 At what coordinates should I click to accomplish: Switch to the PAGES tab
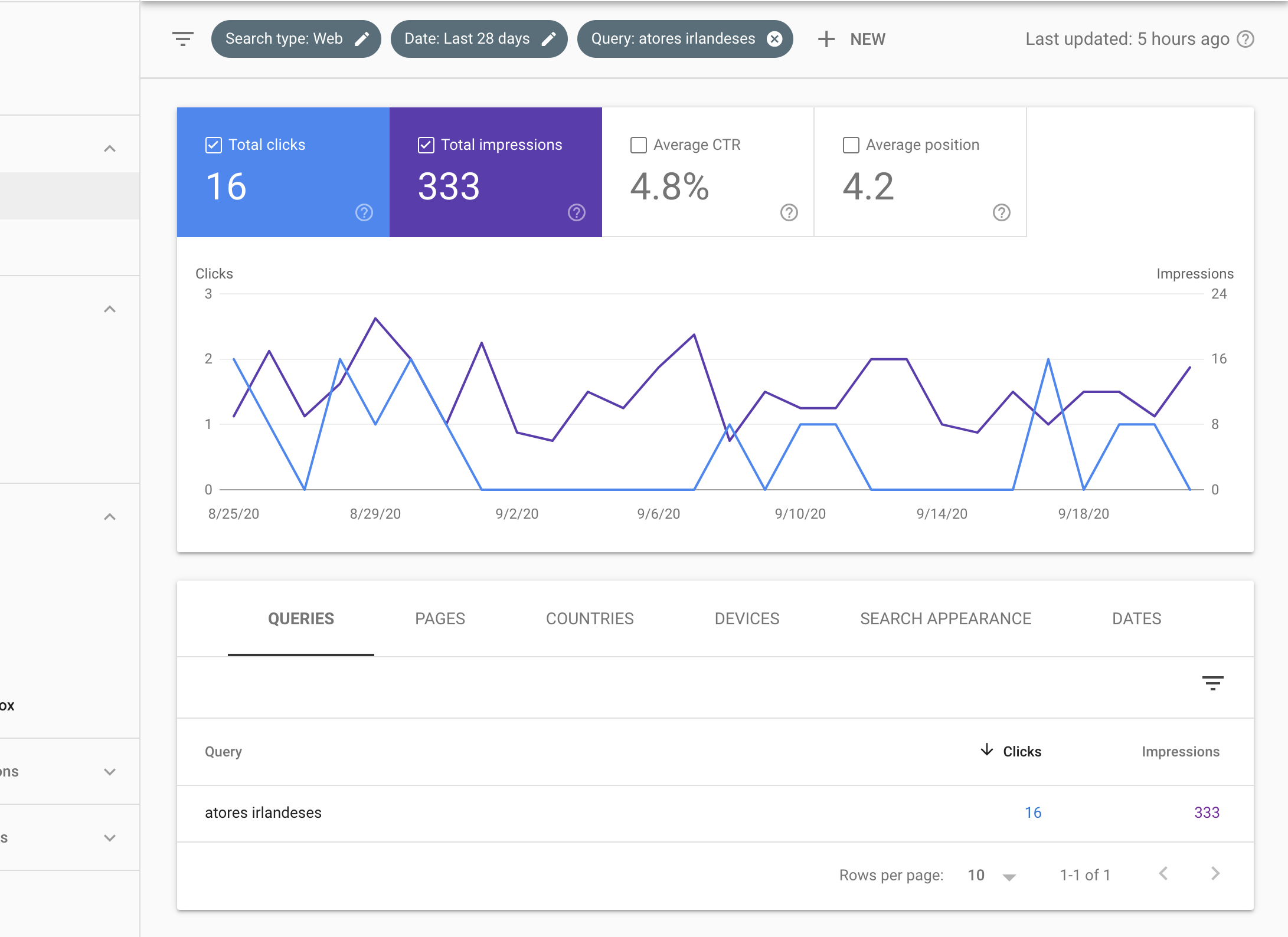440,618
